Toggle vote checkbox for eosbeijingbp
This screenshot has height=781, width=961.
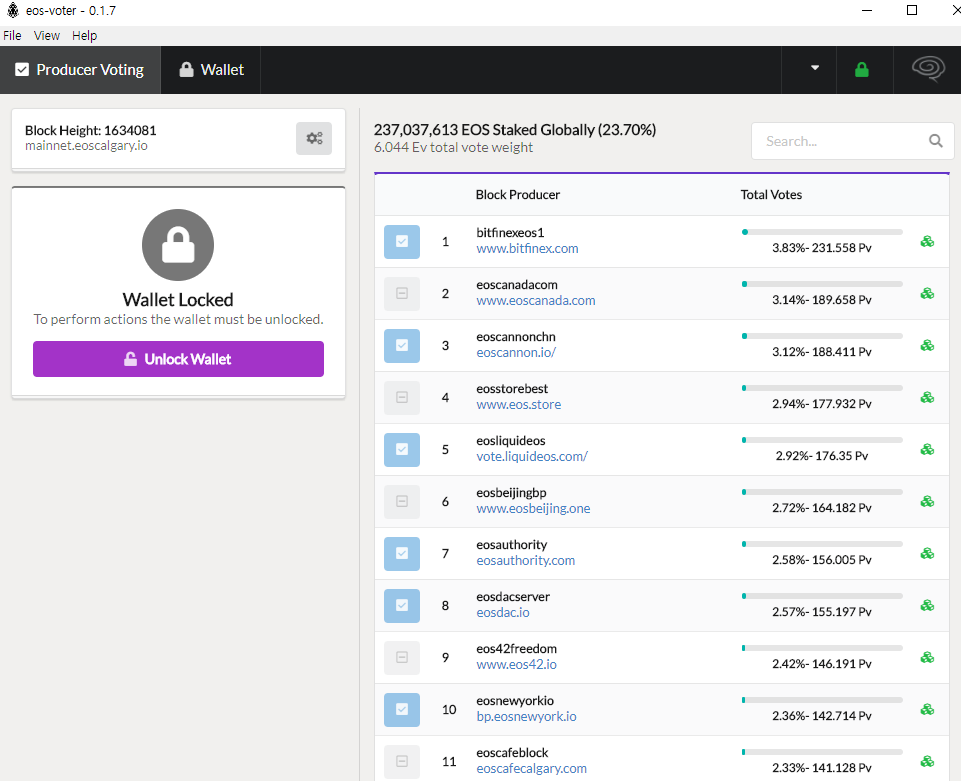click(402, 501)
